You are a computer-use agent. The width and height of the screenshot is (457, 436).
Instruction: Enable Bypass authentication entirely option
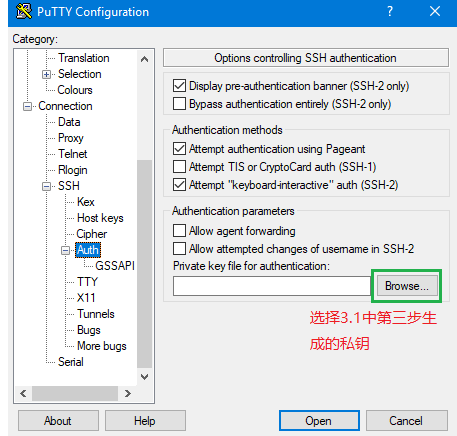[x=179, y=104]
